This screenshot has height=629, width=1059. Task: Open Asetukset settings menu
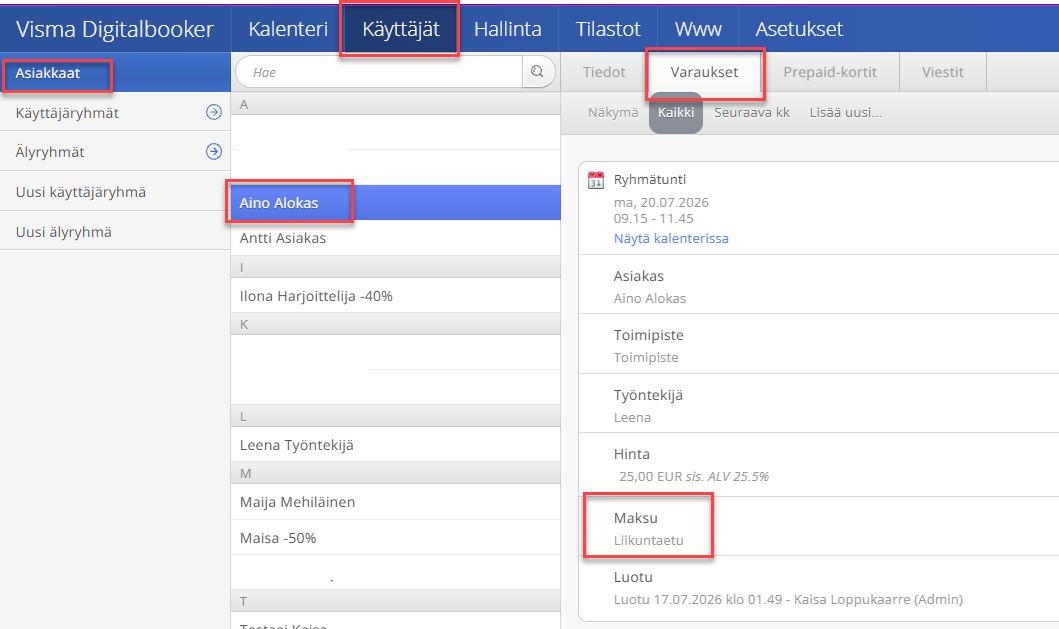tap(799, 29)
